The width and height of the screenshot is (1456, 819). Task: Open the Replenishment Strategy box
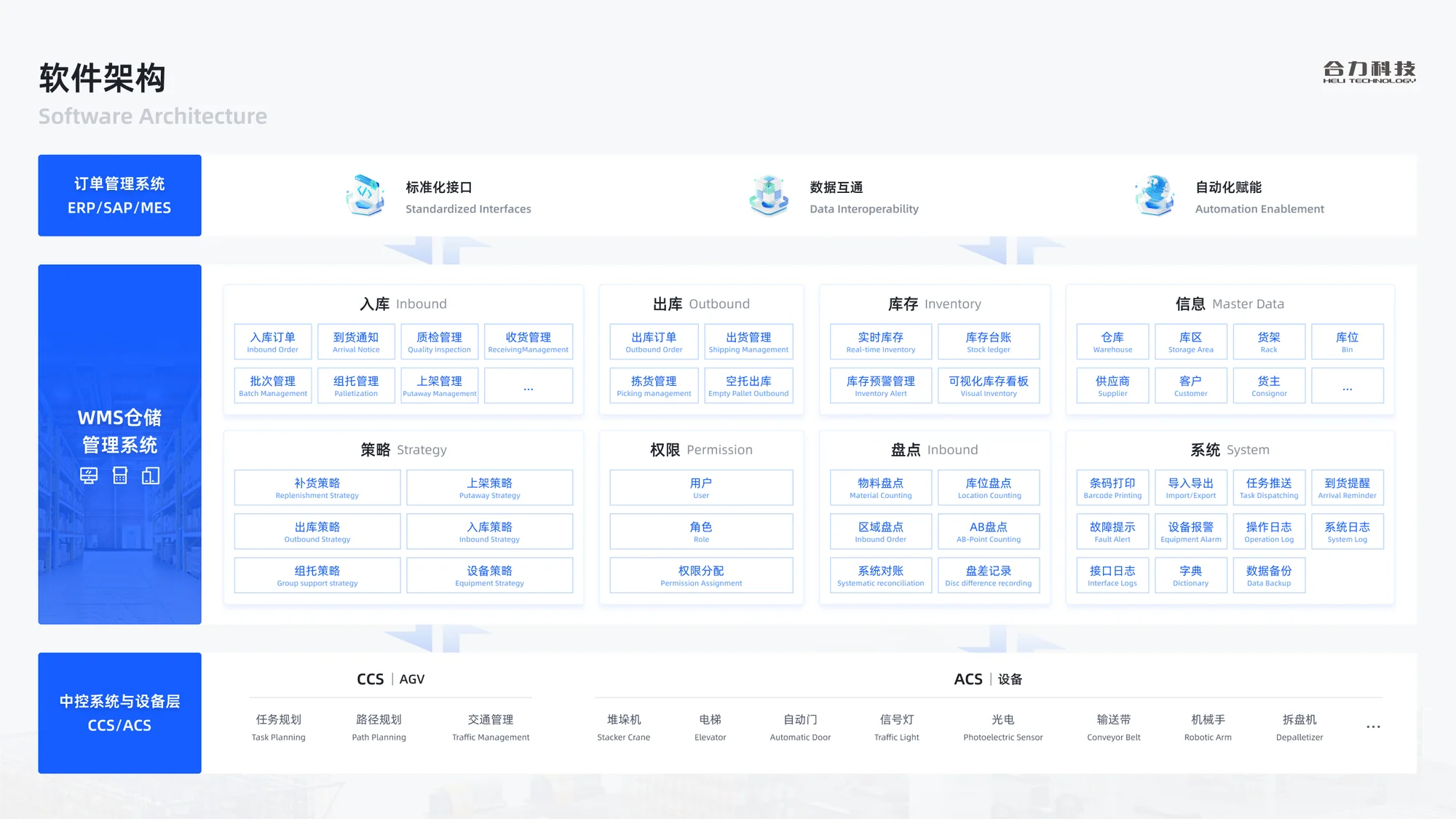click(317, 488)
